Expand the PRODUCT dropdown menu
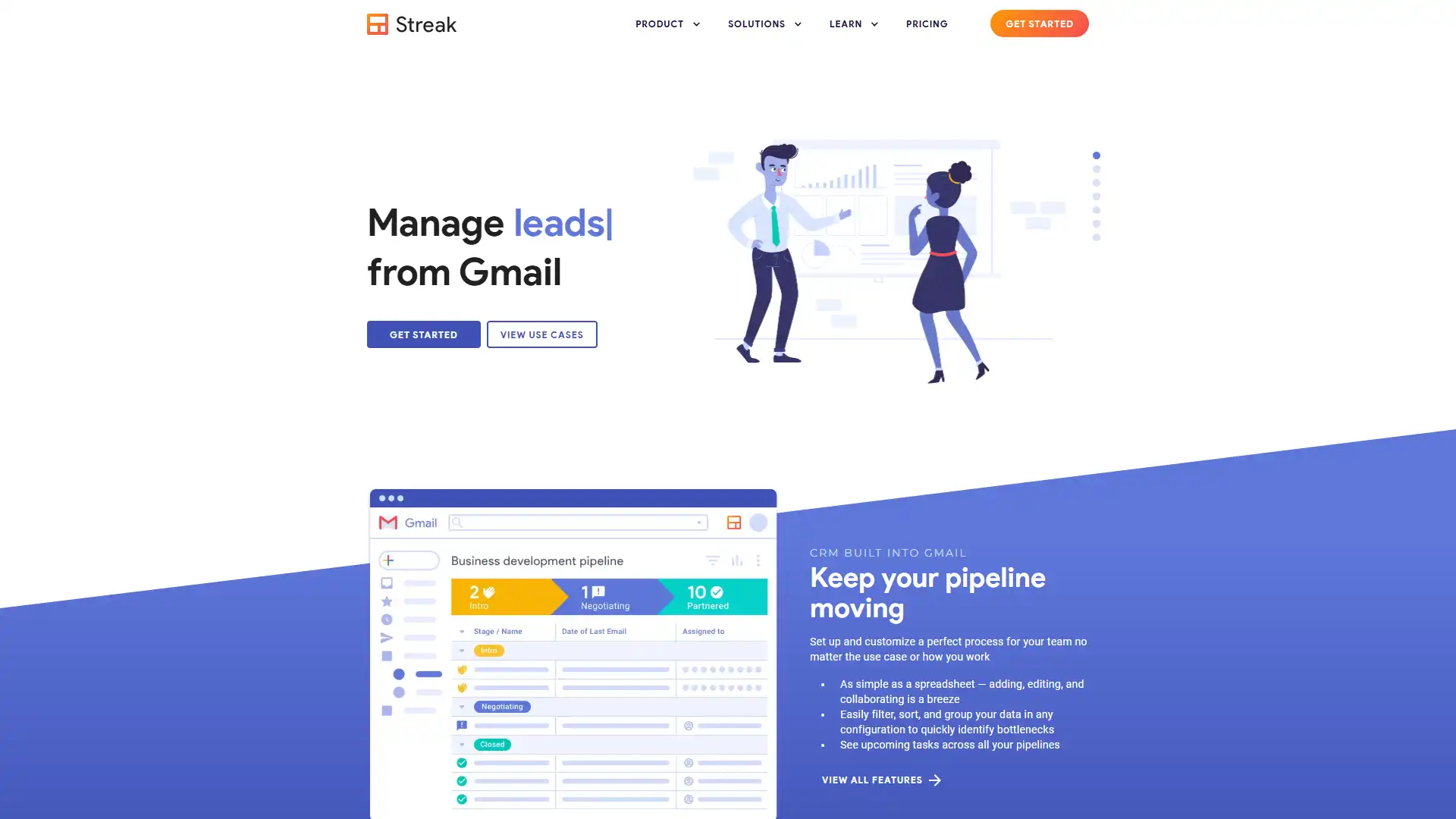Screen dimensions: 1456x819 click(x=669, y=23)
